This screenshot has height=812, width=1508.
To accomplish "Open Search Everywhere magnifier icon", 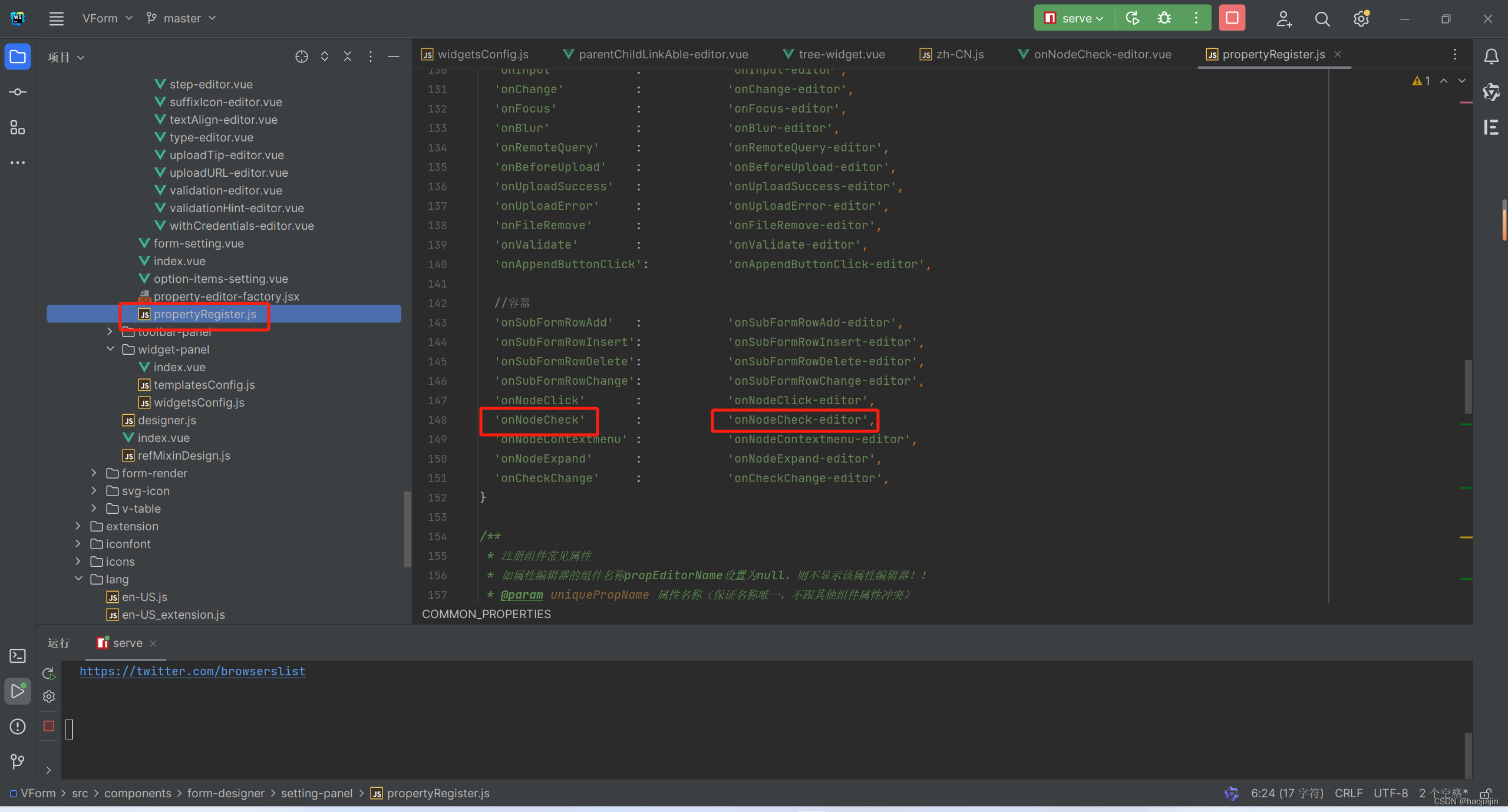I will coord(1322,19).
